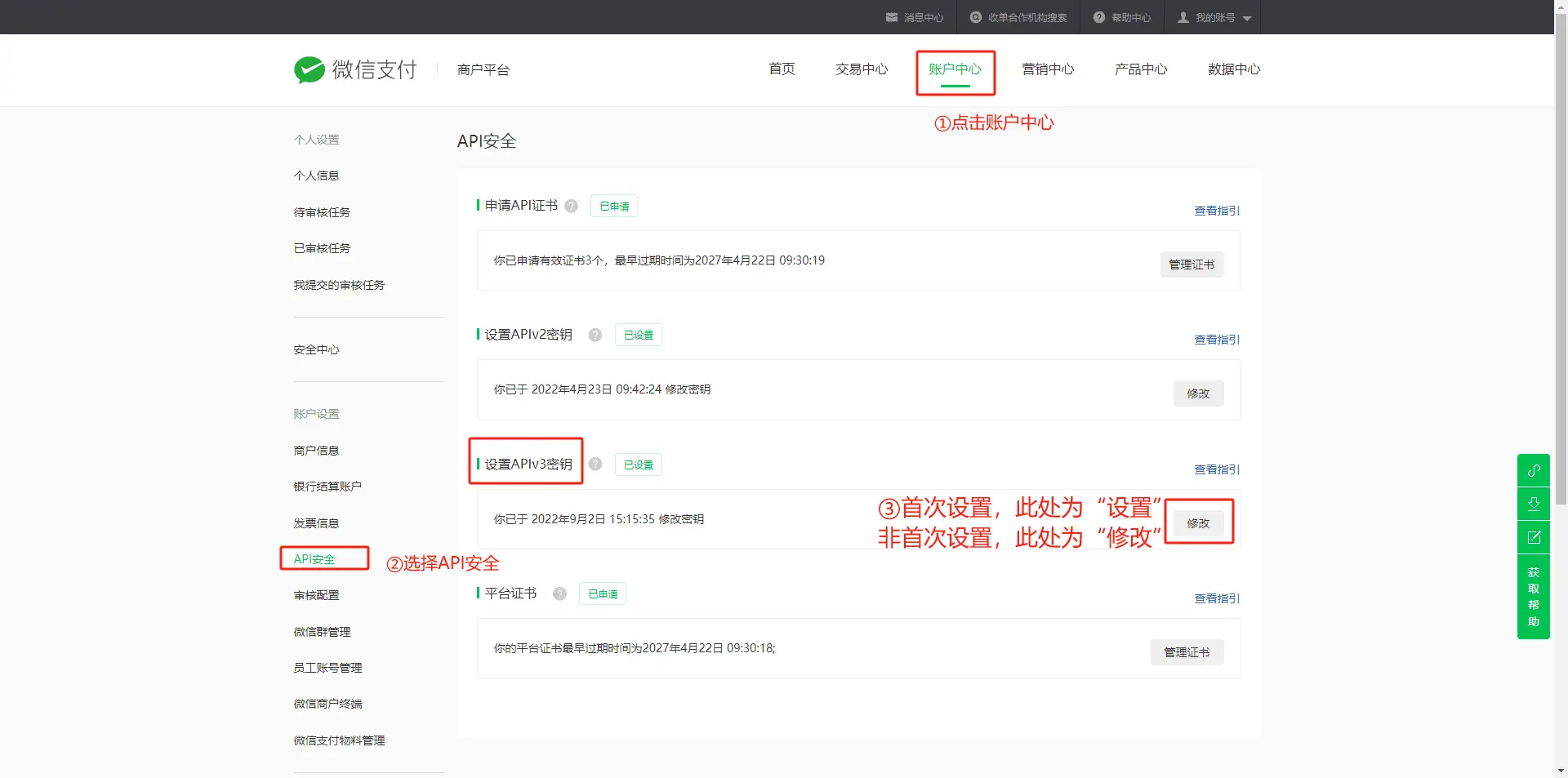Select API安全 in the left sidebar
This screenshot has width=1568, height=778.
314,559
